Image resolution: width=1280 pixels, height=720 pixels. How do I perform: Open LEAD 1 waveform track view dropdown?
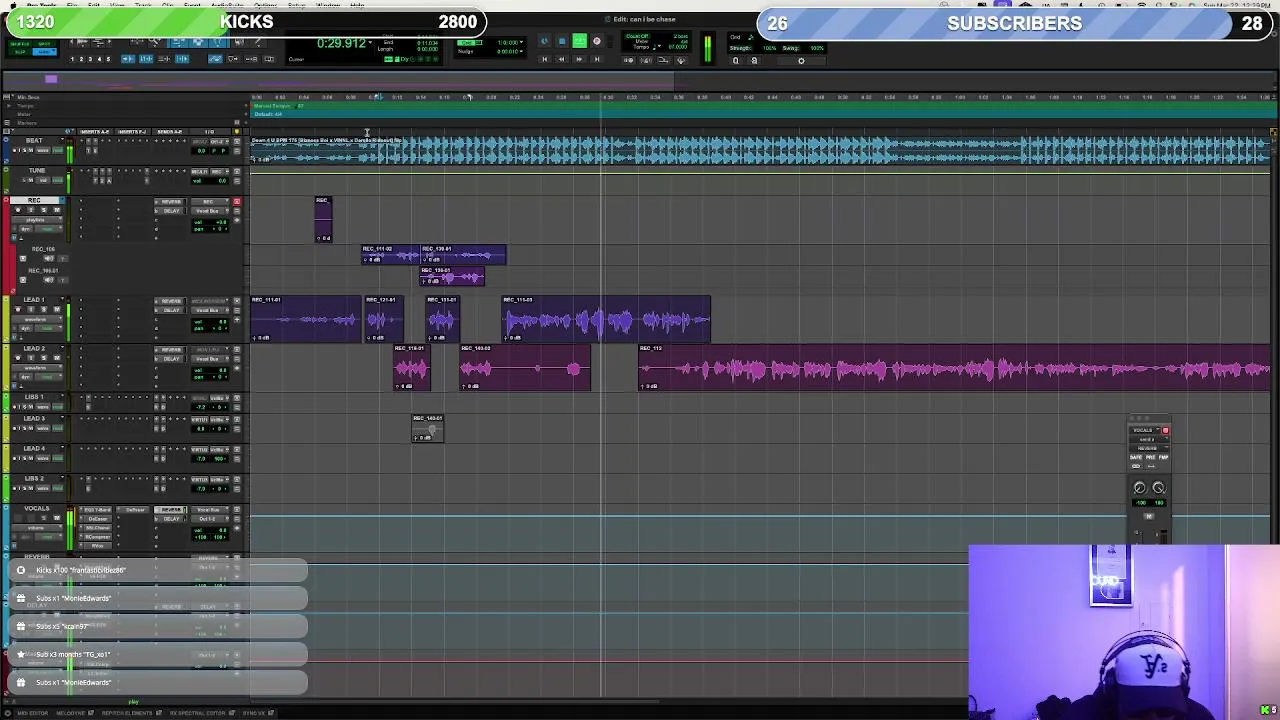37,320
